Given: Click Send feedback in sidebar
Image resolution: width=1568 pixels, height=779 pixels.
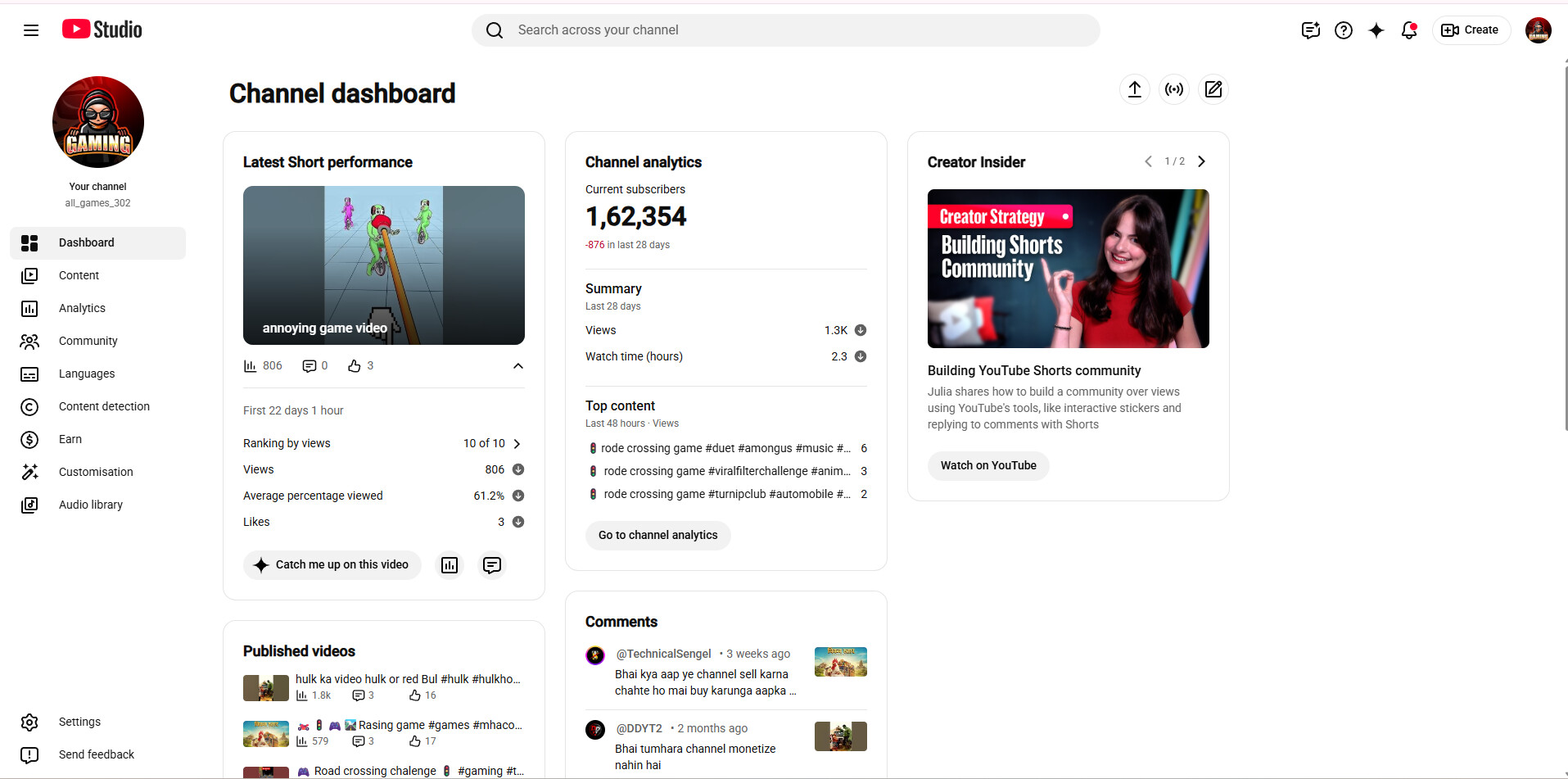Looking at the screenshot, I should point(98,755).
